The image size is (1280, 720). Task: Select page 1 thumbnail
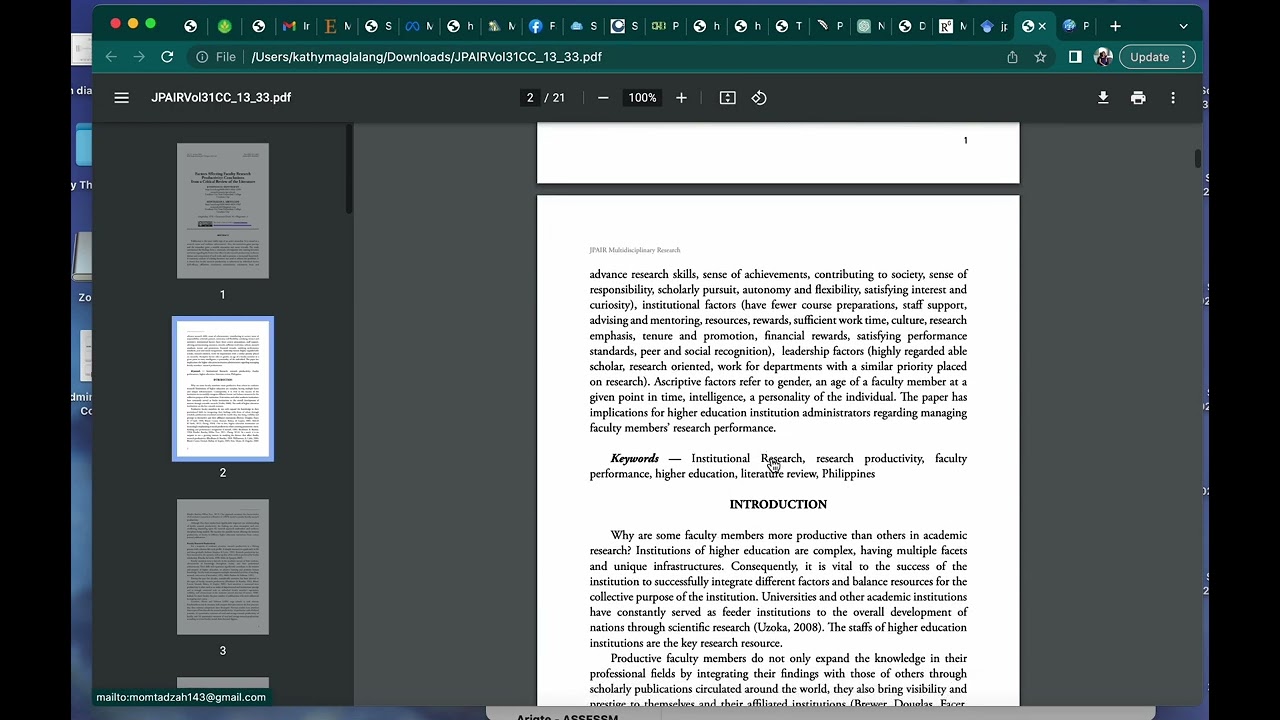pyautogui.click(x=223, y=211)
